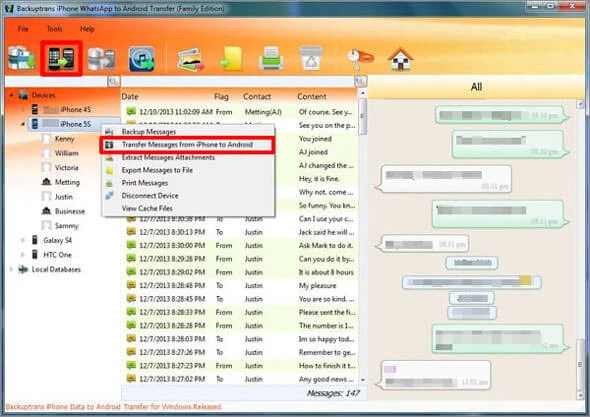Click message icon for 12/7/2013 8:30:13 PM row
Image resolution: width=590 pixels, height=417 pixels.
(x=131, y=232)
